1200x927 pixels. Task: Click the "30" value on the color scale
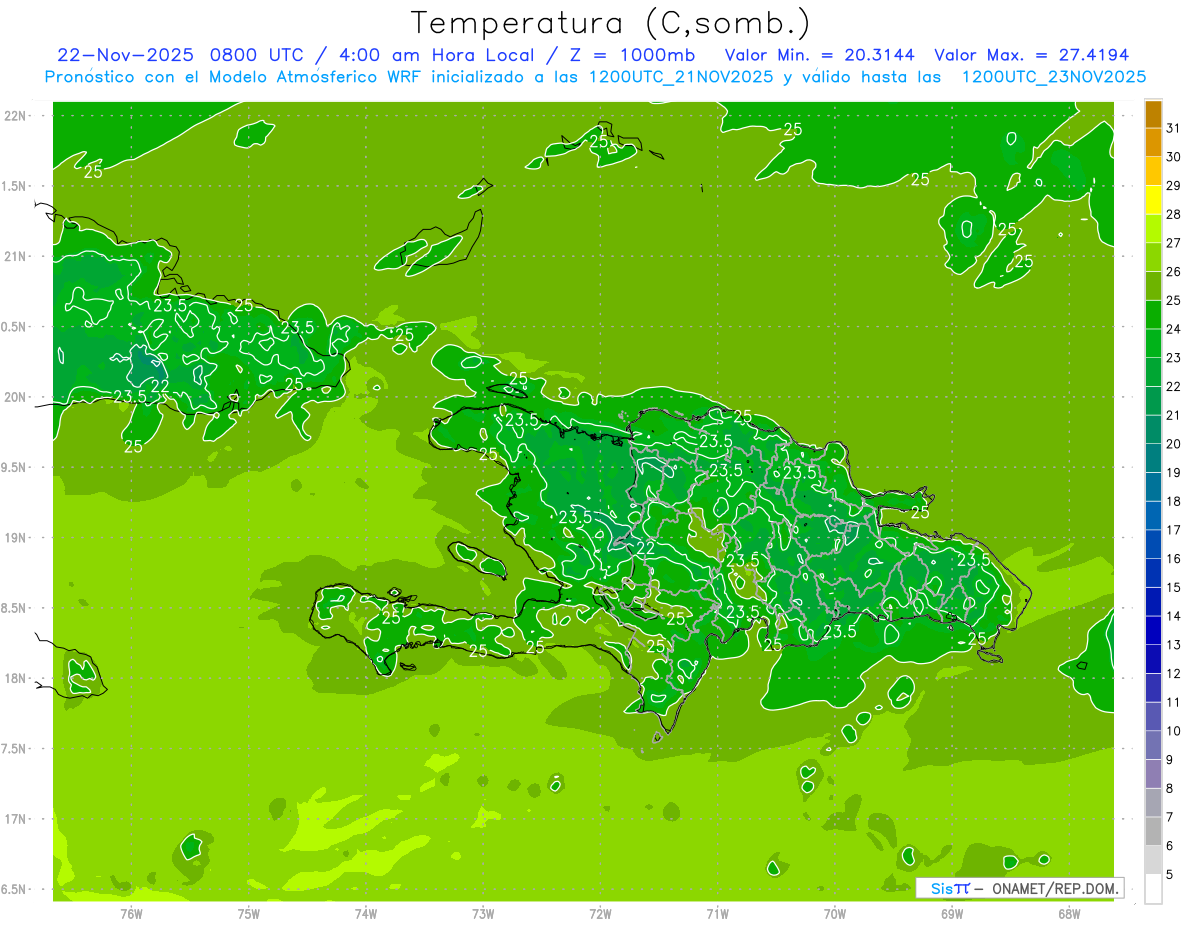click(1174, 156)
